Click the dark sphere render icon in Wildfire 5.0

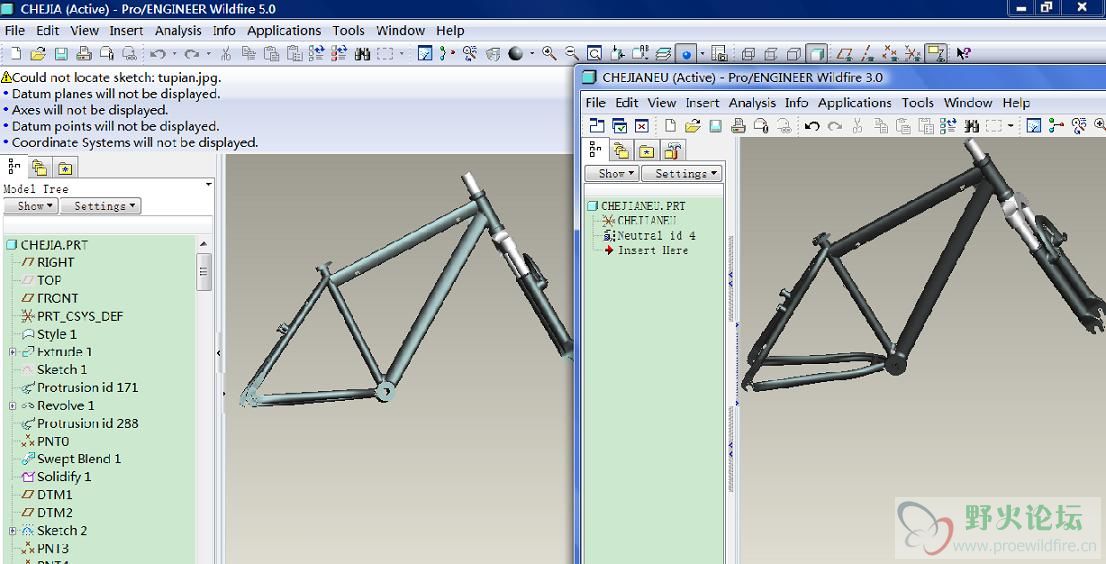coord(516,54)
